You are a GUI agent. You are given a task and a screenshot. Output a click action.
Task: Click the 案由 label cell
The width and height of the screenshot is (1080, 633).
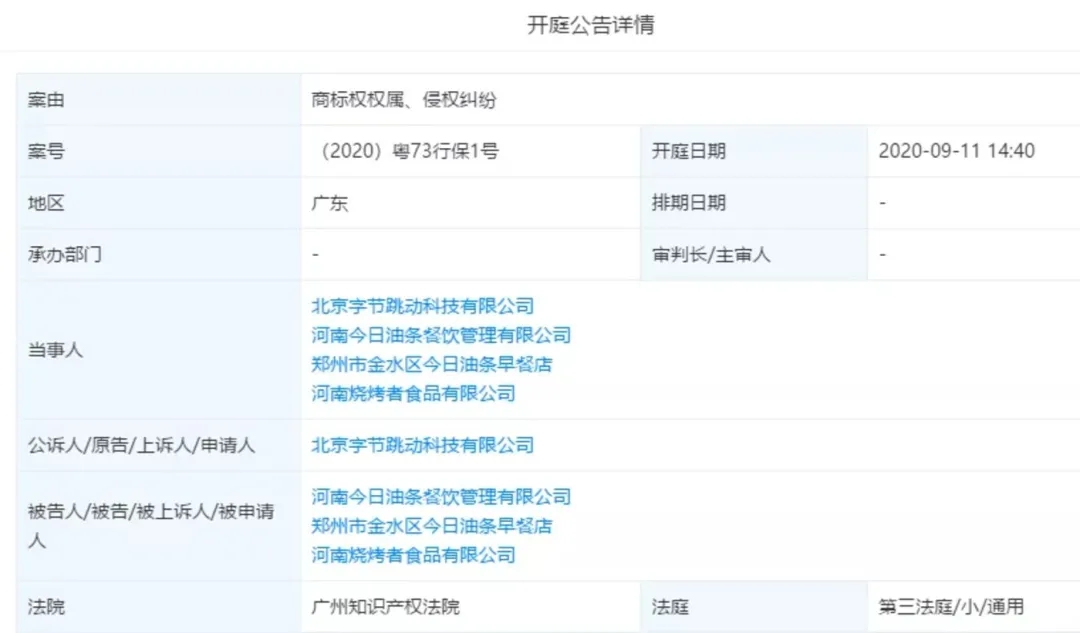(x=46, y=100)
